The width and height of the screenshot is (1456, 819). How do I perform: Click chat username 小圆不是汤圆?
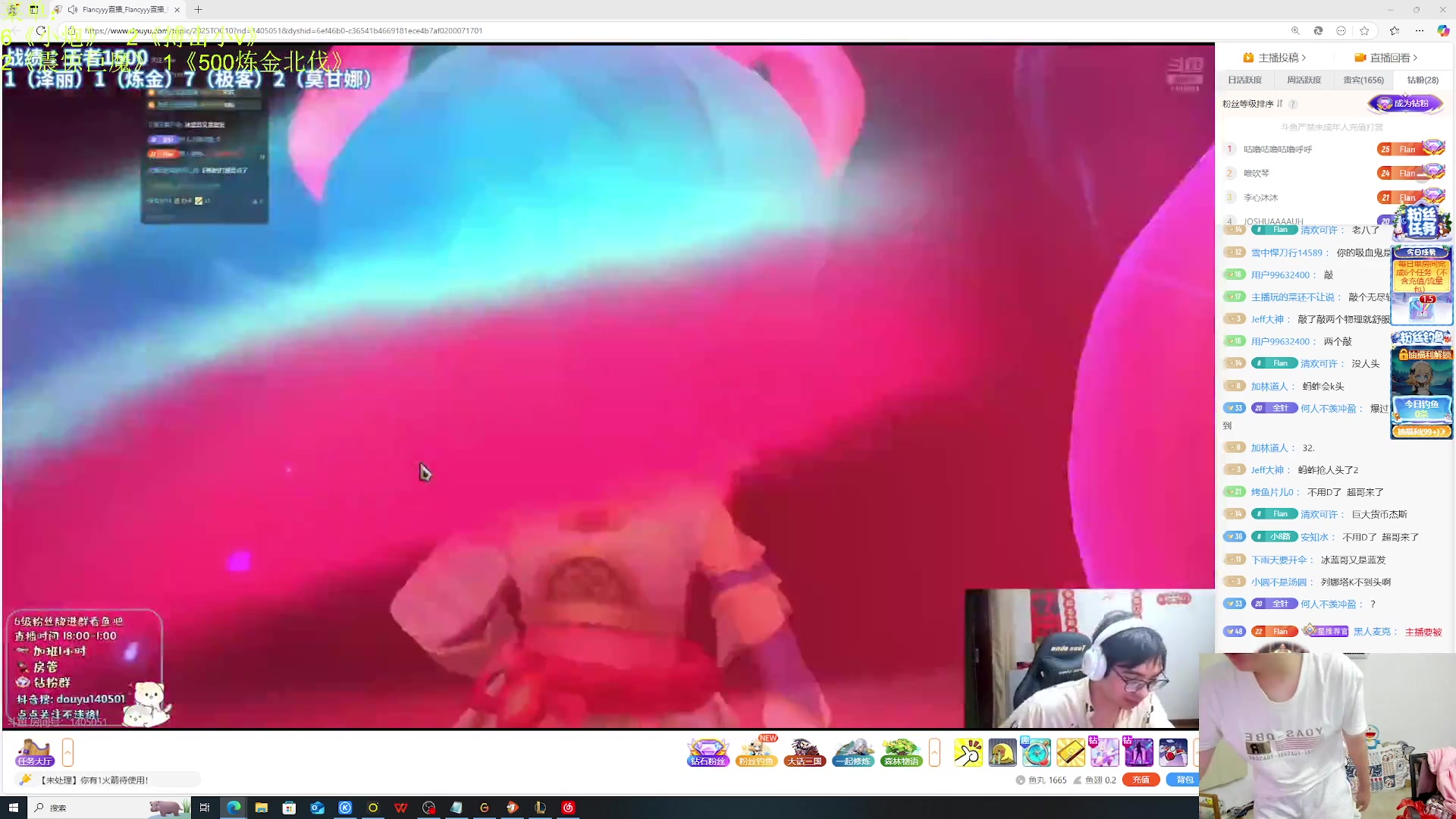(x=1279, y=582)
